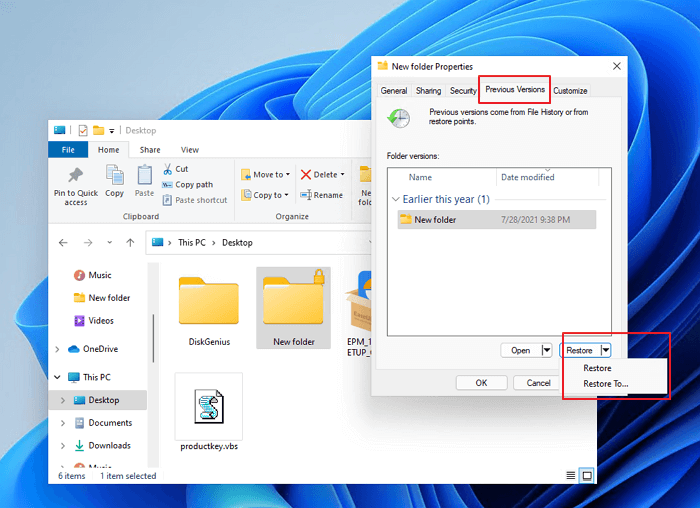Expand the This PC tree node
The image size is (700, 508).
pos(59,378)
